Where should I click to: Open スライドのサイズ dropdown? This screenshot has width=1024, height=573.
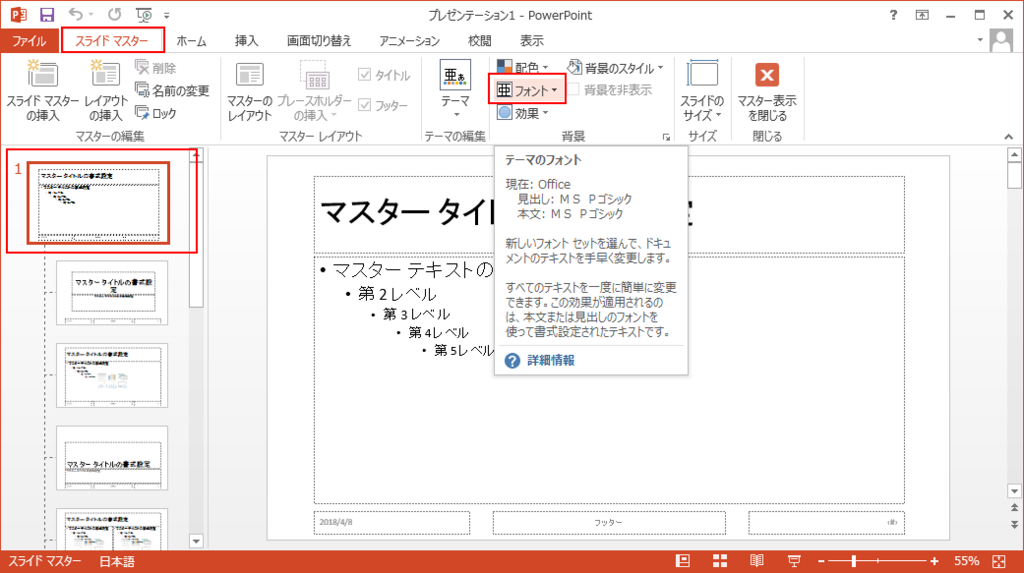pyautogui.click(x=702, y=90)
